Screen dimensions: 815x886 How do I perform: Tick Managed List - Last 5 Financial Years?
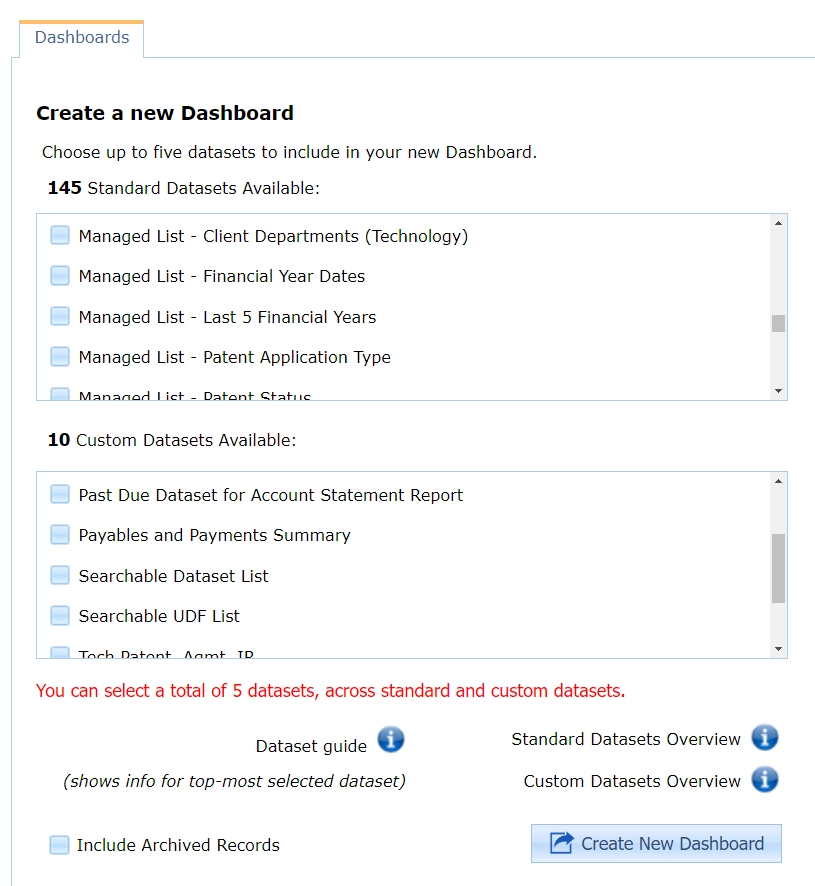tap(60, 317)
